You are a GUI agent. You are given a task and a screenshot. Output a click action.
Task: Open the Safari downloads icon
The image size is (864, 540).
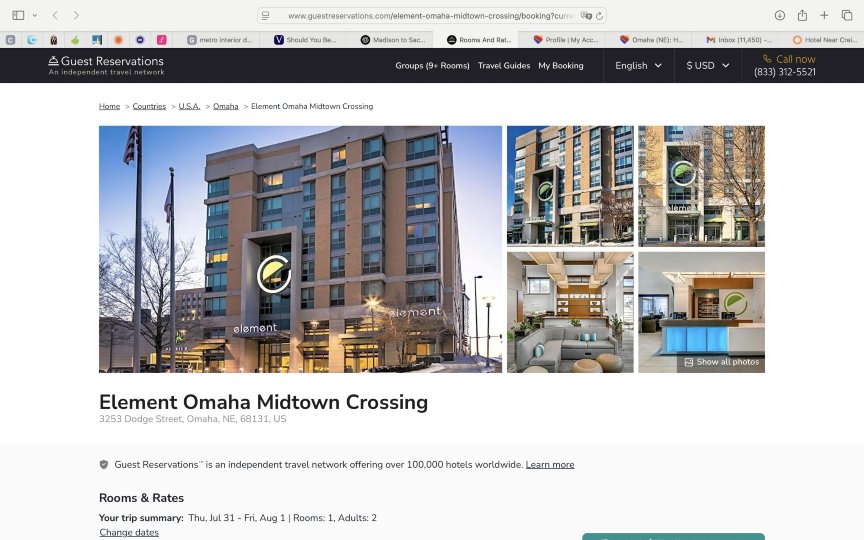click(x=780, y=15)
